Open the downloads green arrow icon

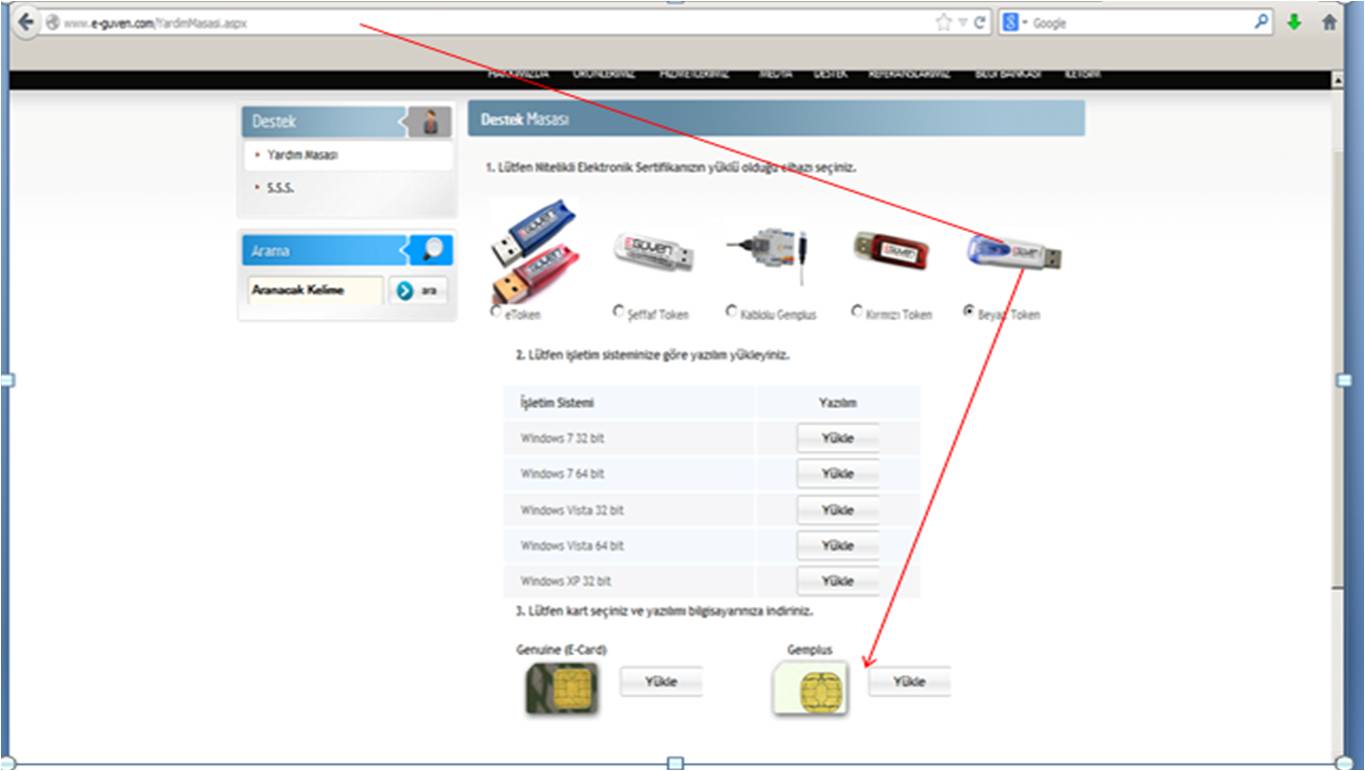1294,22
